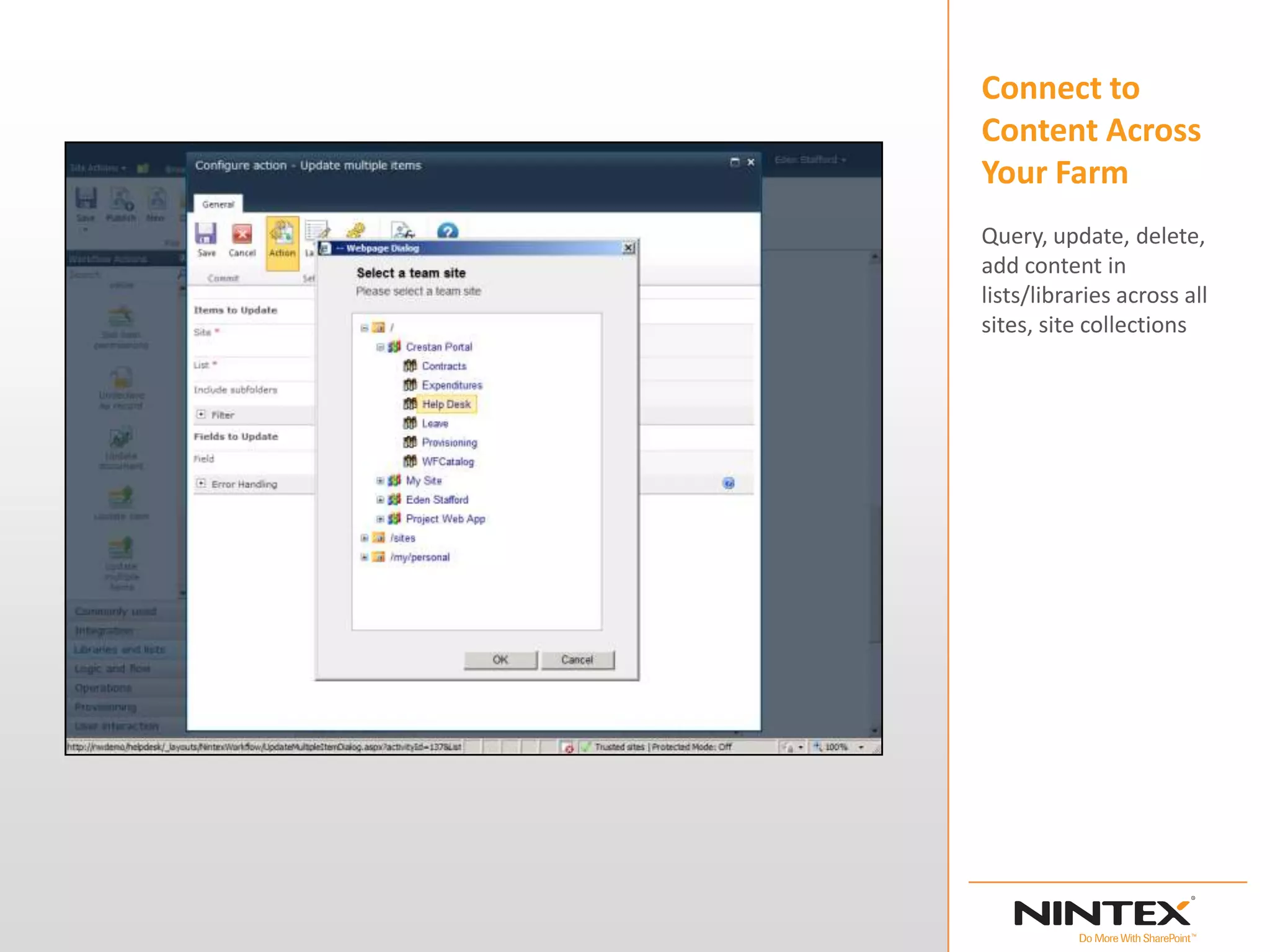Select the WFCatalog site
The width and height of the screenshot is (1270, 952).
448,462
